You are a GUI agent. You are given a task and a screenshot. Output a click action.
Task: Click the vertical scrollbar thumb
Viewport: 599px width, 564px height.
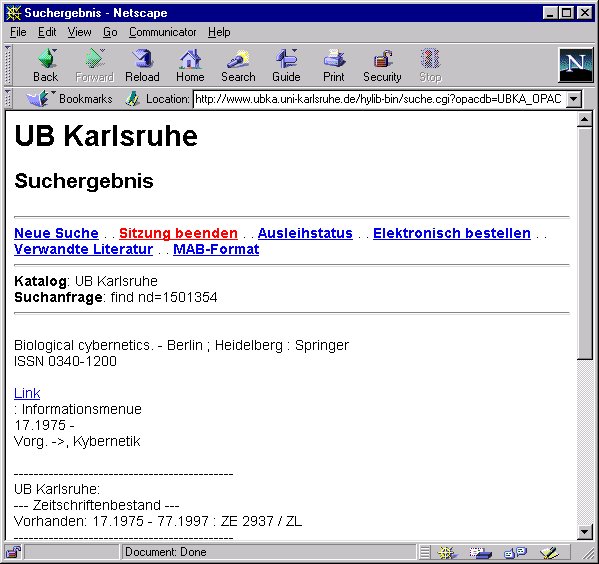click(584, 243)
